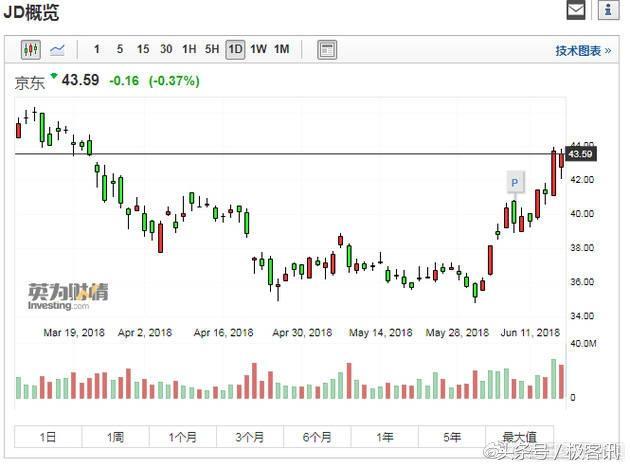
Task: Choose the 5年 range tab
Action: click(x=452, y=436)
